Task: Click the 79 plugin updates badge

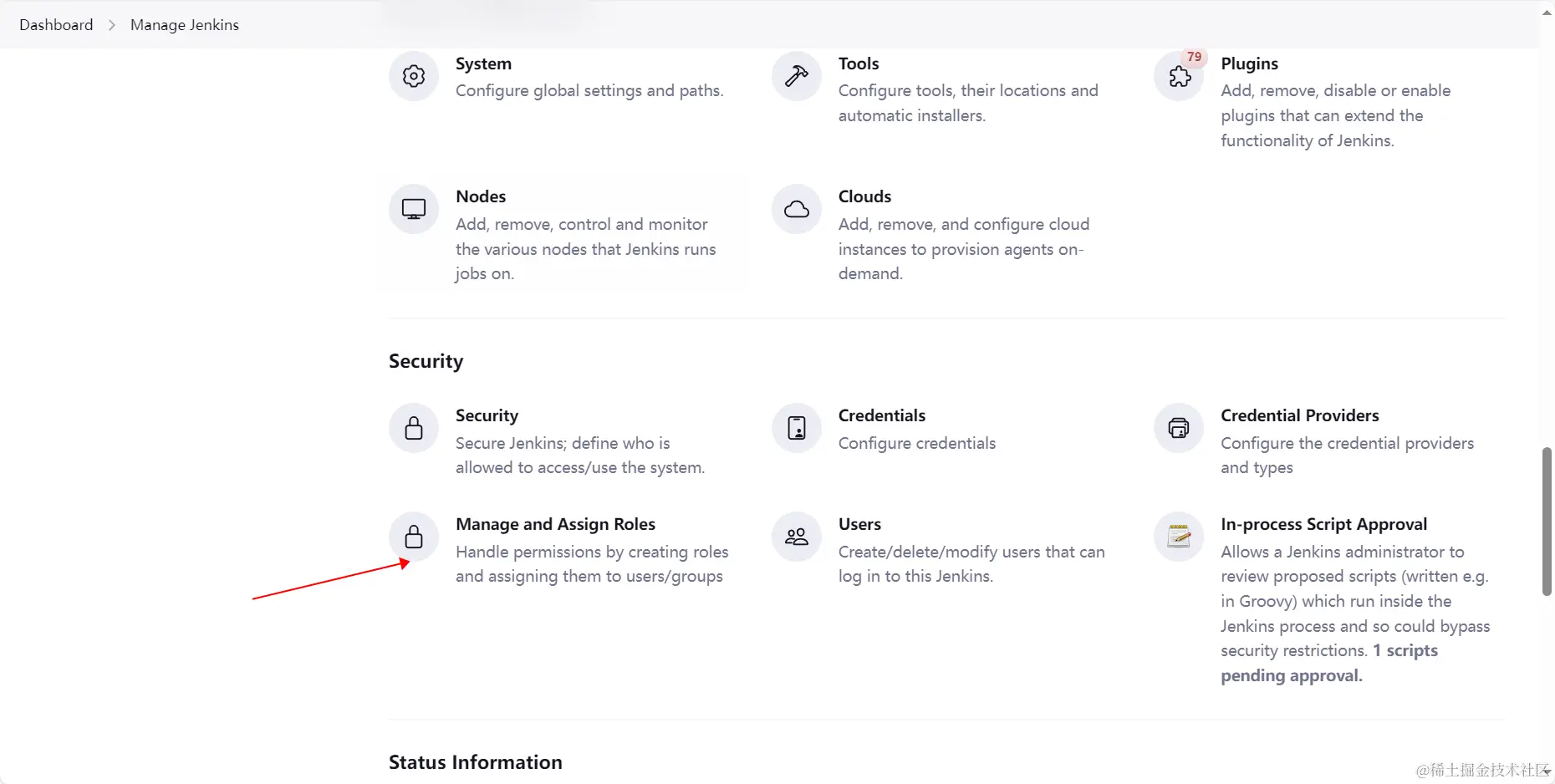Action: click(1194, 57)
